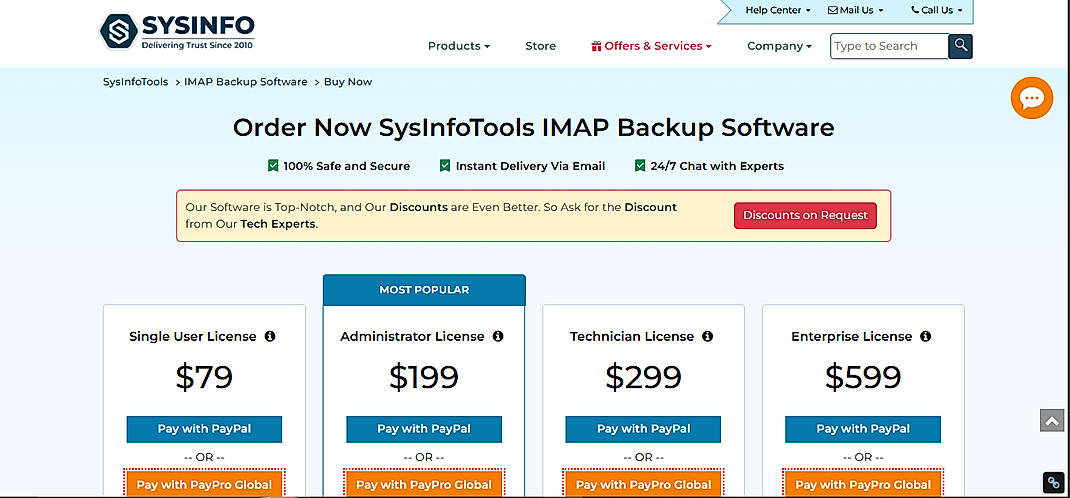
Task: Pay with PayPal for Enterprise License
Action: click(x=863, y=429)
